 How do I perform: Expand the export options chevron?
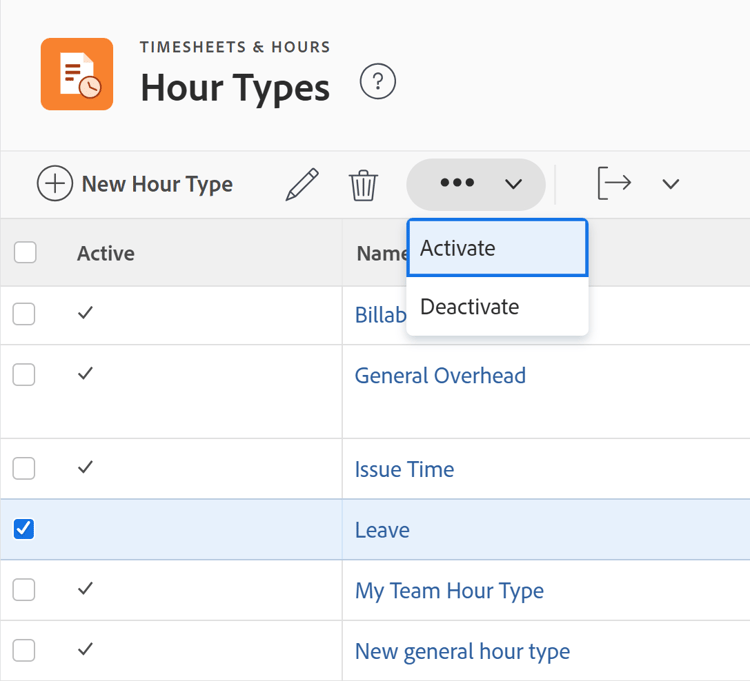671,184
